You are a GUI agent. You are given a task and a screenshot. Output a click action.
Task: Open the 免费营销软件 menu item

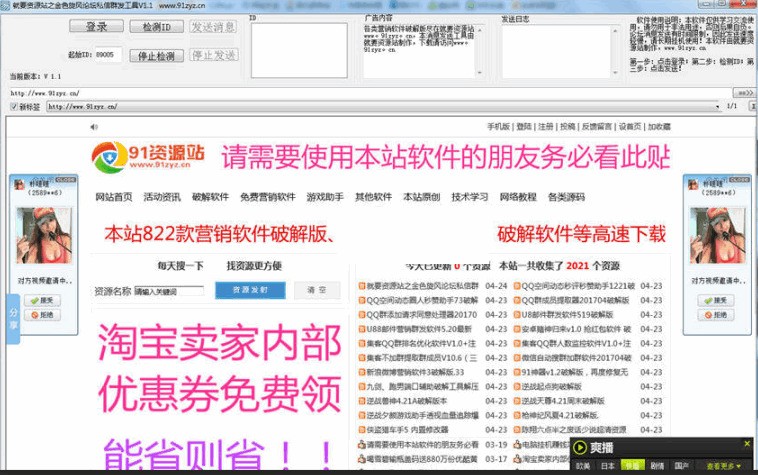click(x=268, y=197)
